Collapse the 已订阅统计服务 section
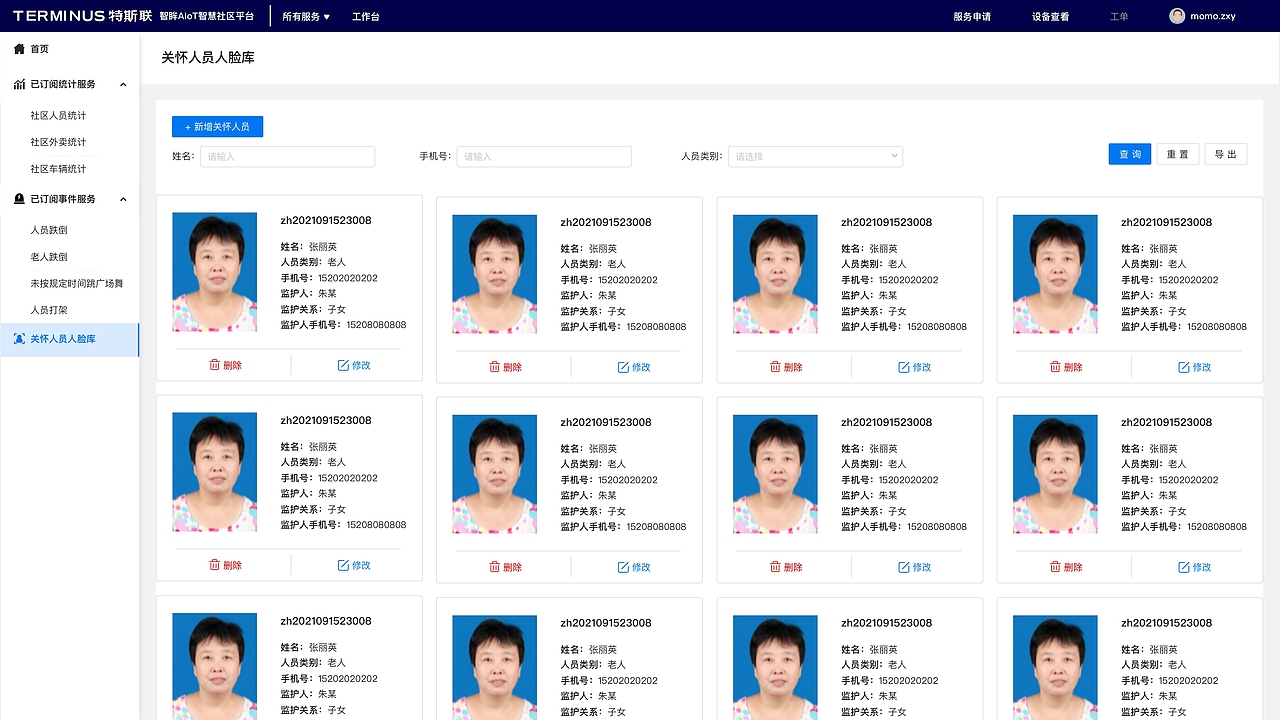 click(x=123, y=84)
